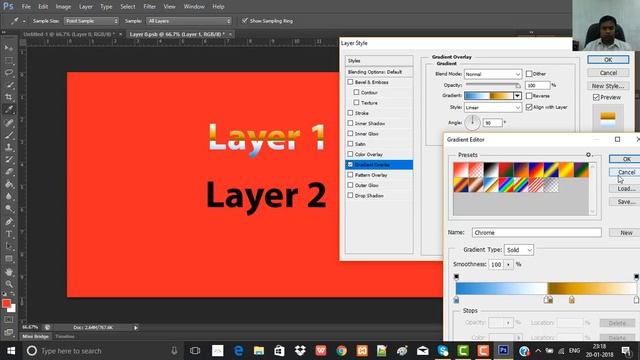Enable Bevel & Emboss checkbox
Viewport: 640px width, 360px height.
[350, 82]
